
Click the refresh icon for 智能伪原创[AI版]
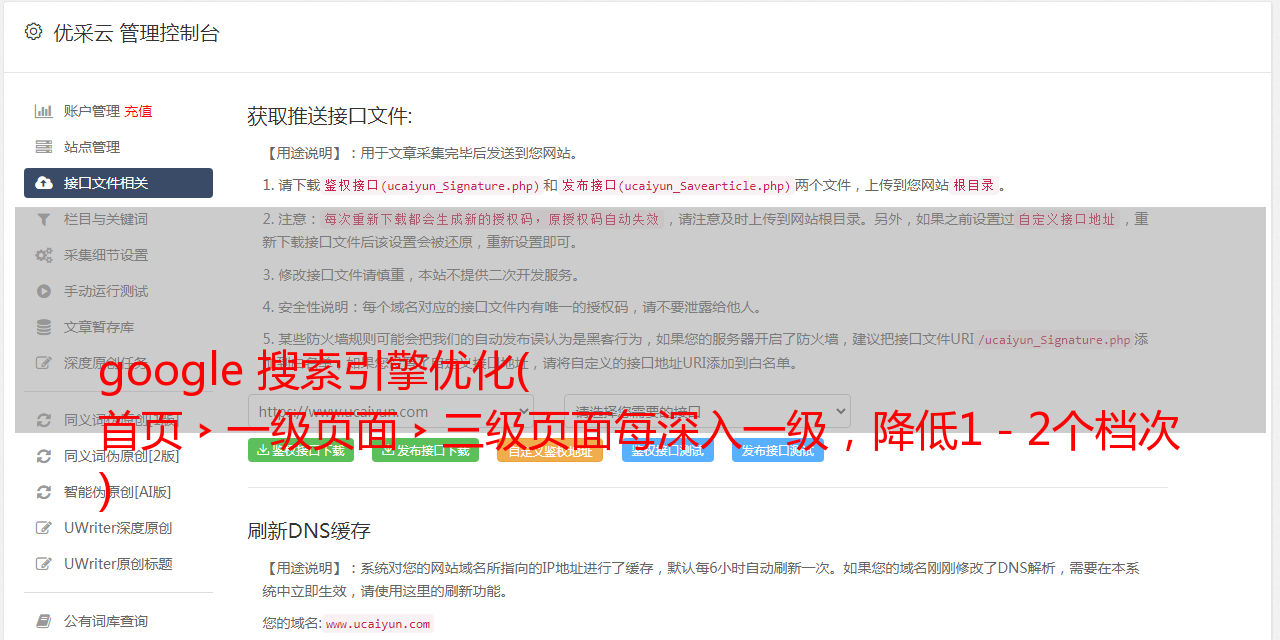44,492
